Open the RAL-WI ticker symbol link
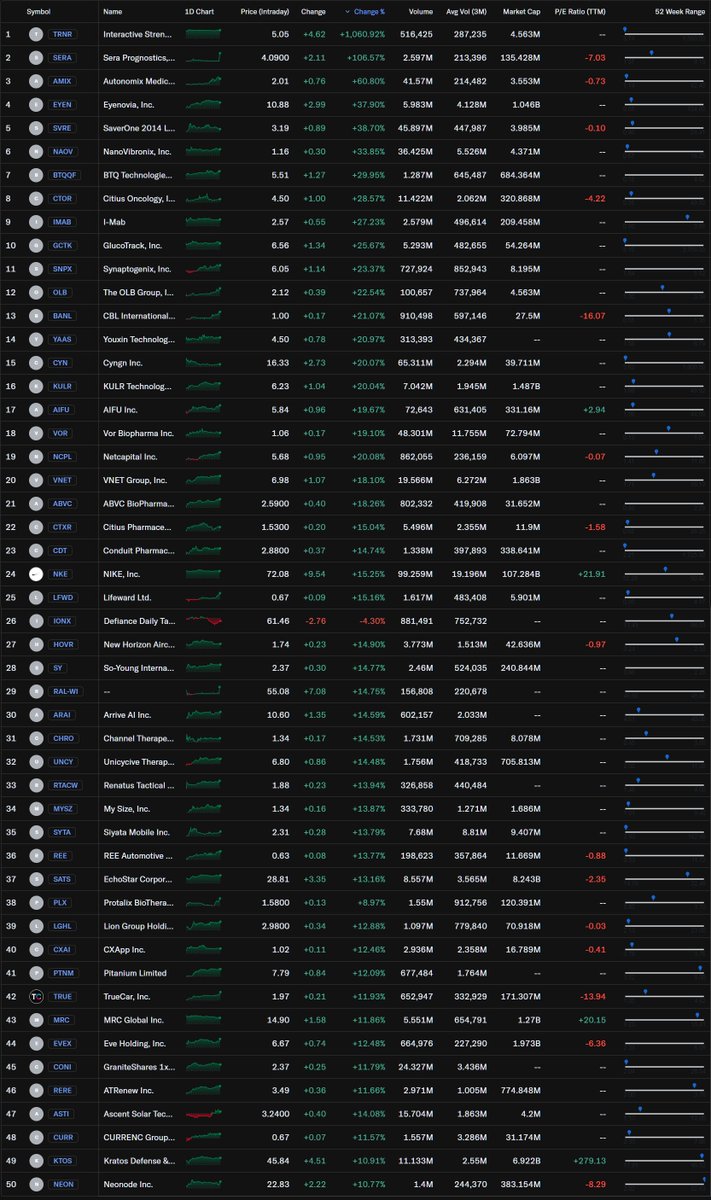The image size is (711, 1200). click(x=65, y=692)
